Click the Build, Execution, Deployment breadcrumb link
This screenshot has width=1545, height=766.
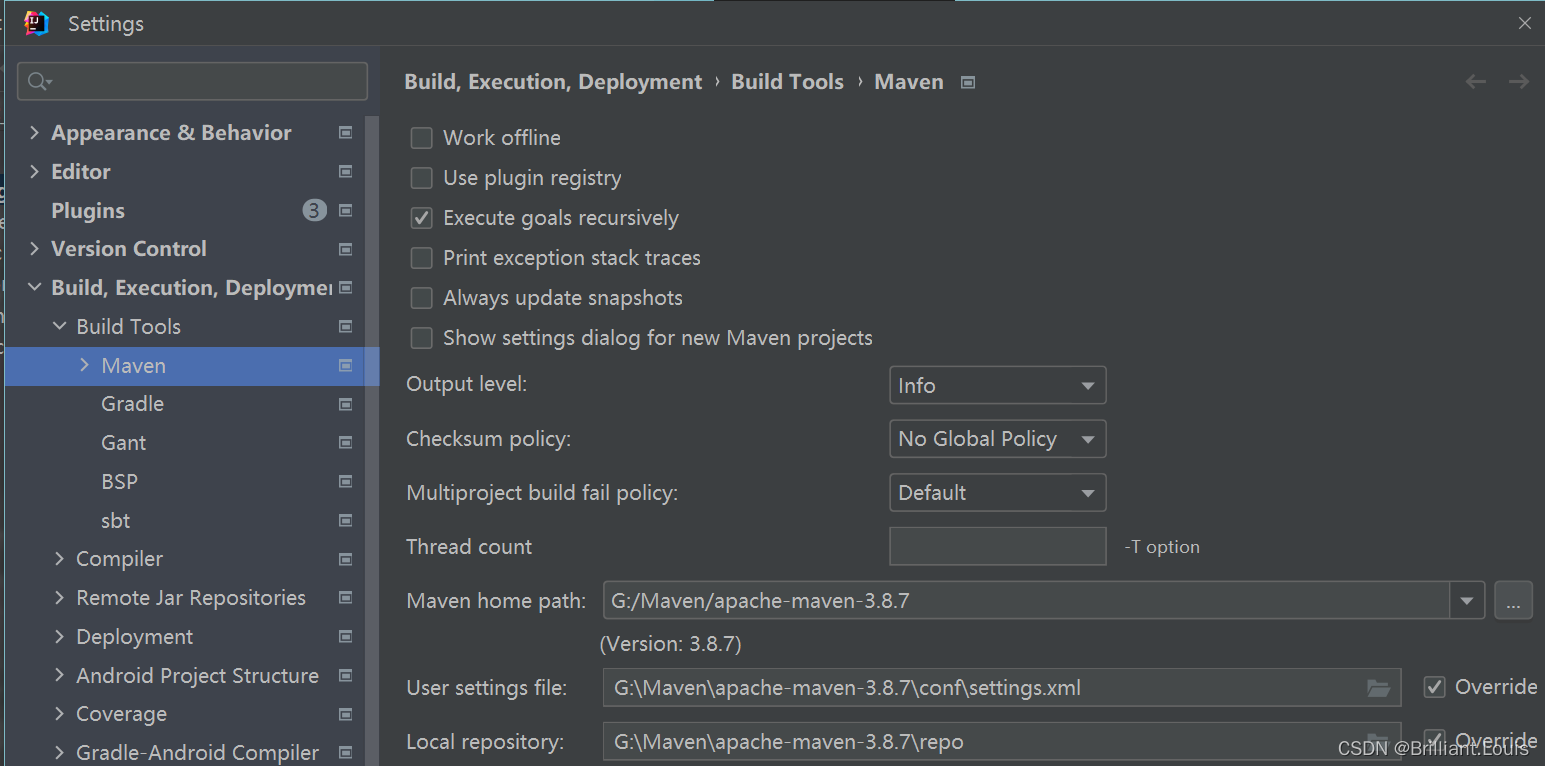553,82
